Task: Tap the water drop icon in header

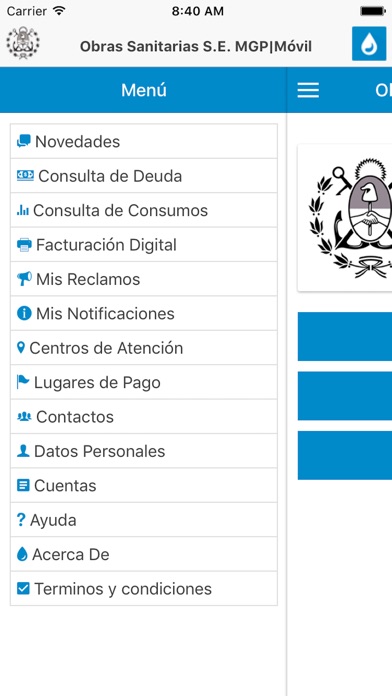Action: click(369, 44)
